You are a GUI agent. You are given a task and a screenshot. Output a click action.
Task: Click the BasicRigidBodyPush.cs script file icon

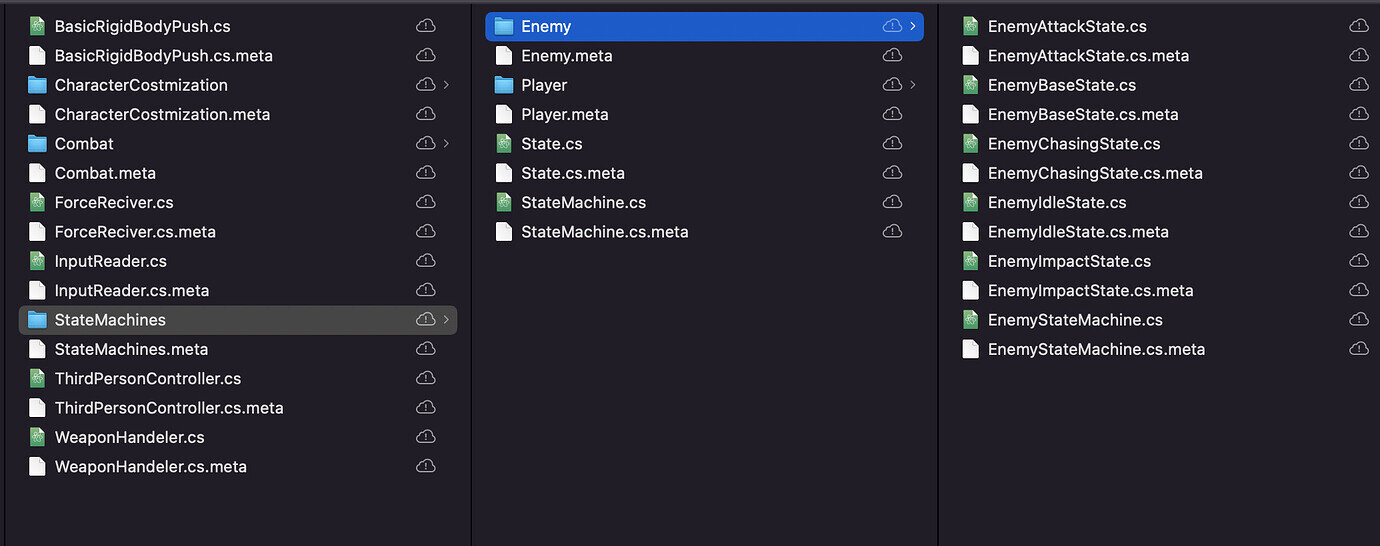[x=37, y=27]
